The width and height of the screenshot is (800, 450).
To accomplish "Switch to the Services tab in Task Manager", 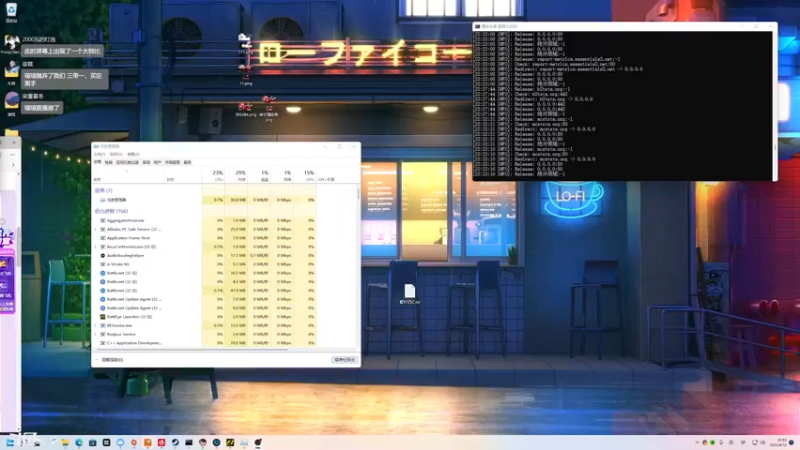I will (x=187, y=162).
